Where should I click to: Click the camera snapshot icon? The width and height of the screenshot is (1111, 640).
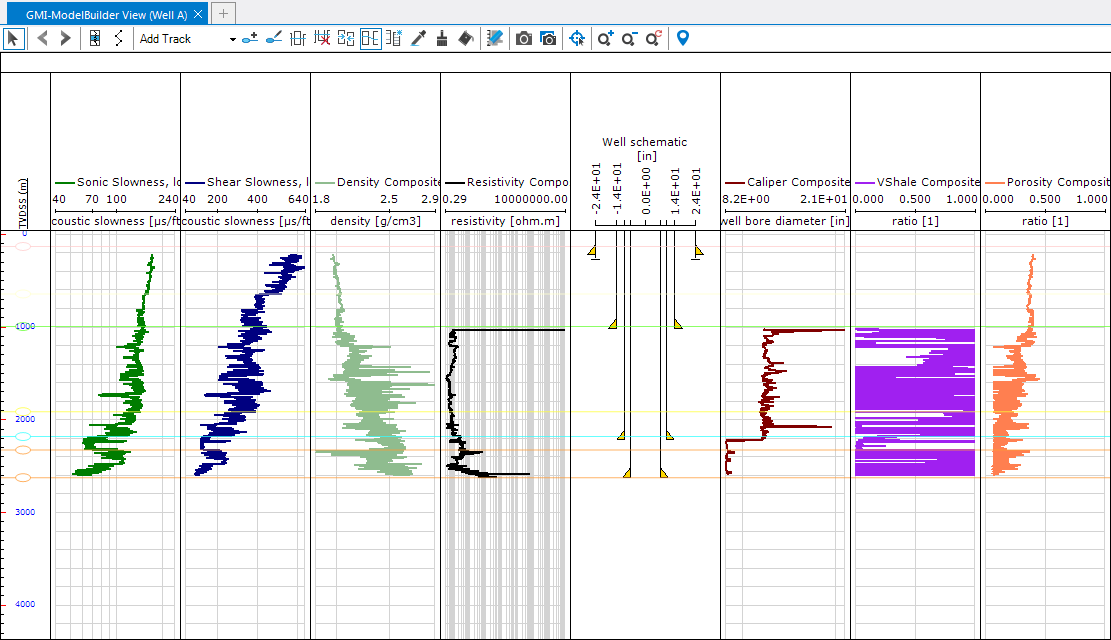coord(523,39)
